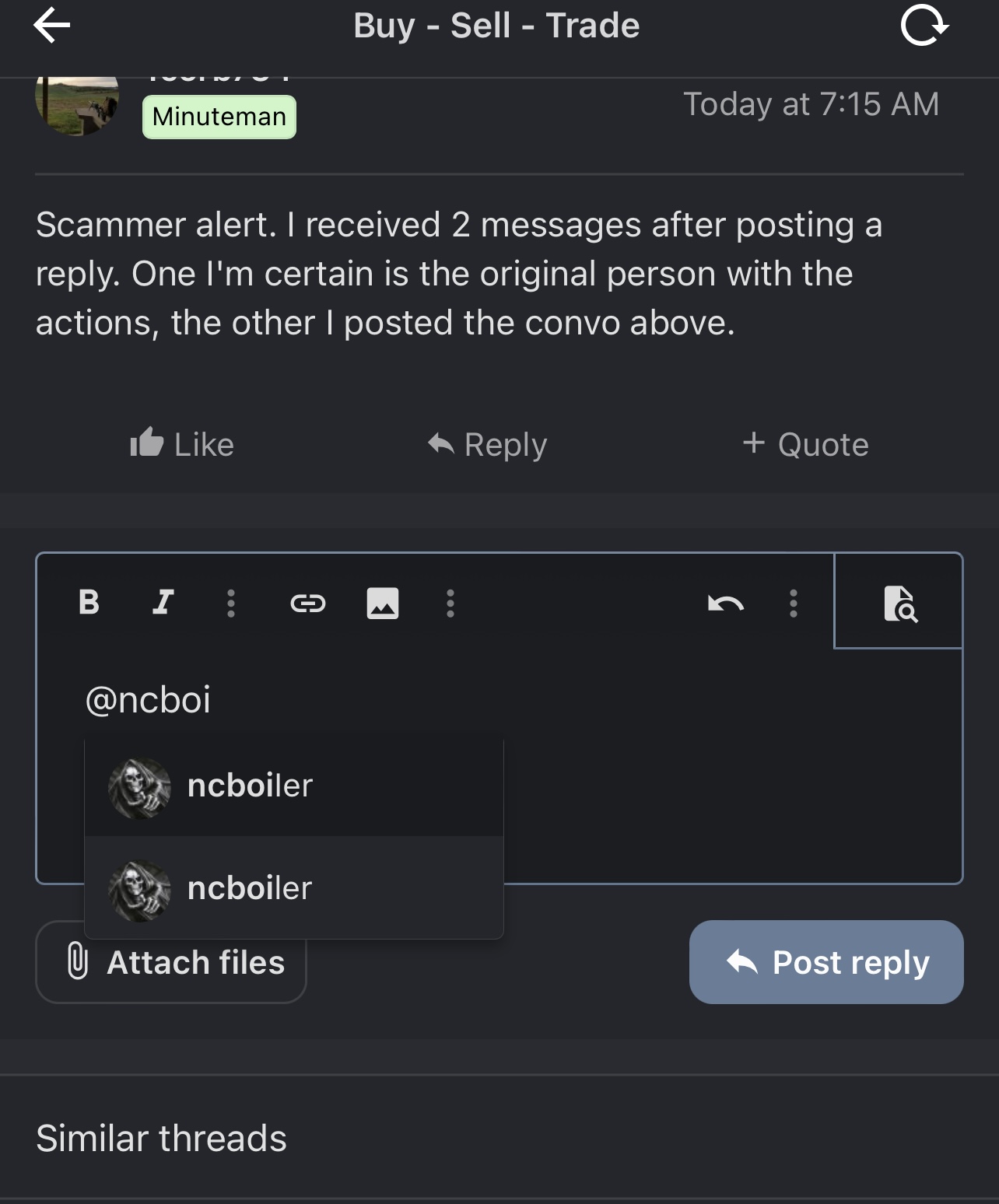999x1204 pixels.
Task: Expand more options next to undo
Action: click(x=794, y=603)
